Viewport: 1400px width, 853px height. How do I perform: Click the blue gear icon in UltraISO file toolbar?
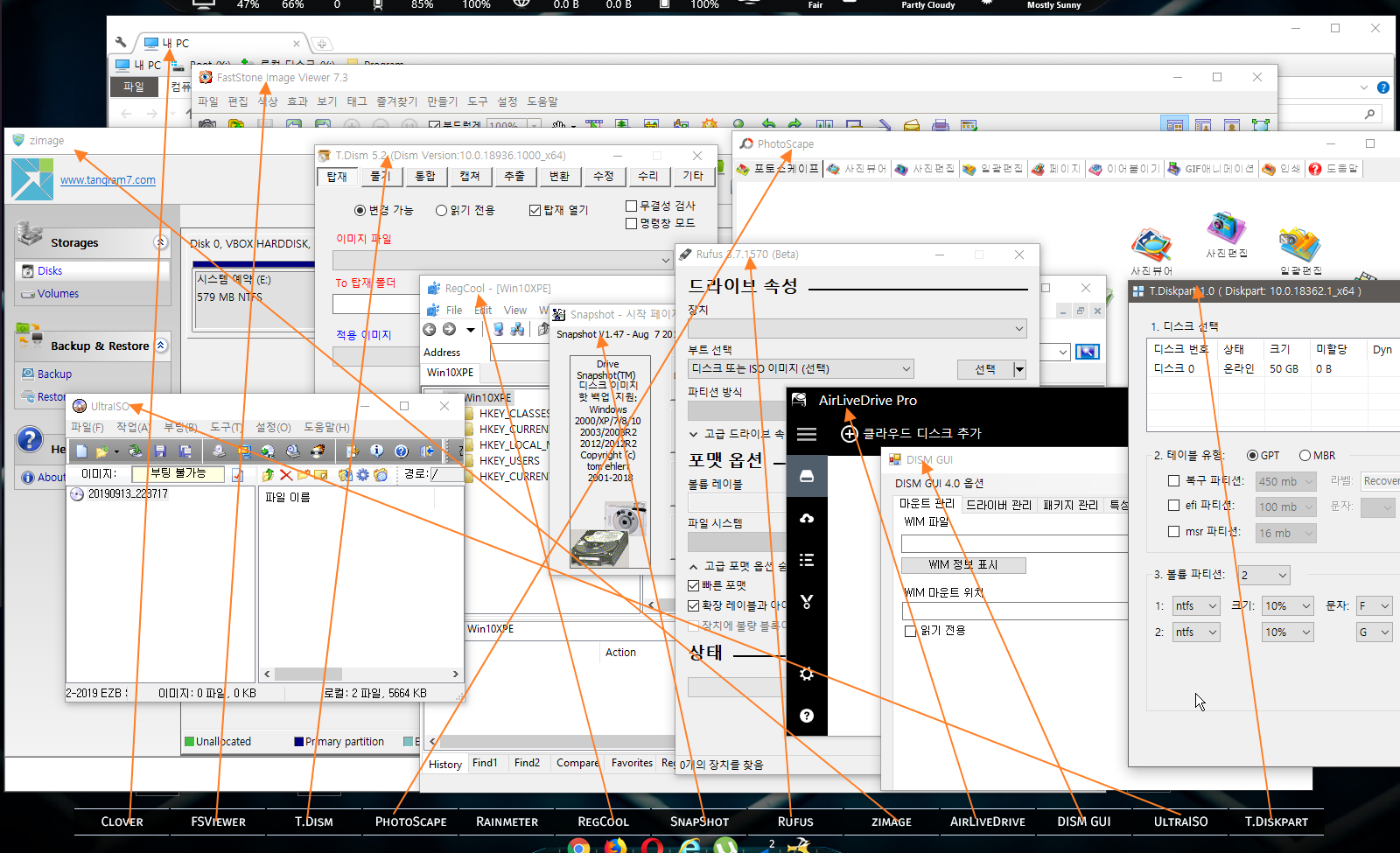point(362,474)
